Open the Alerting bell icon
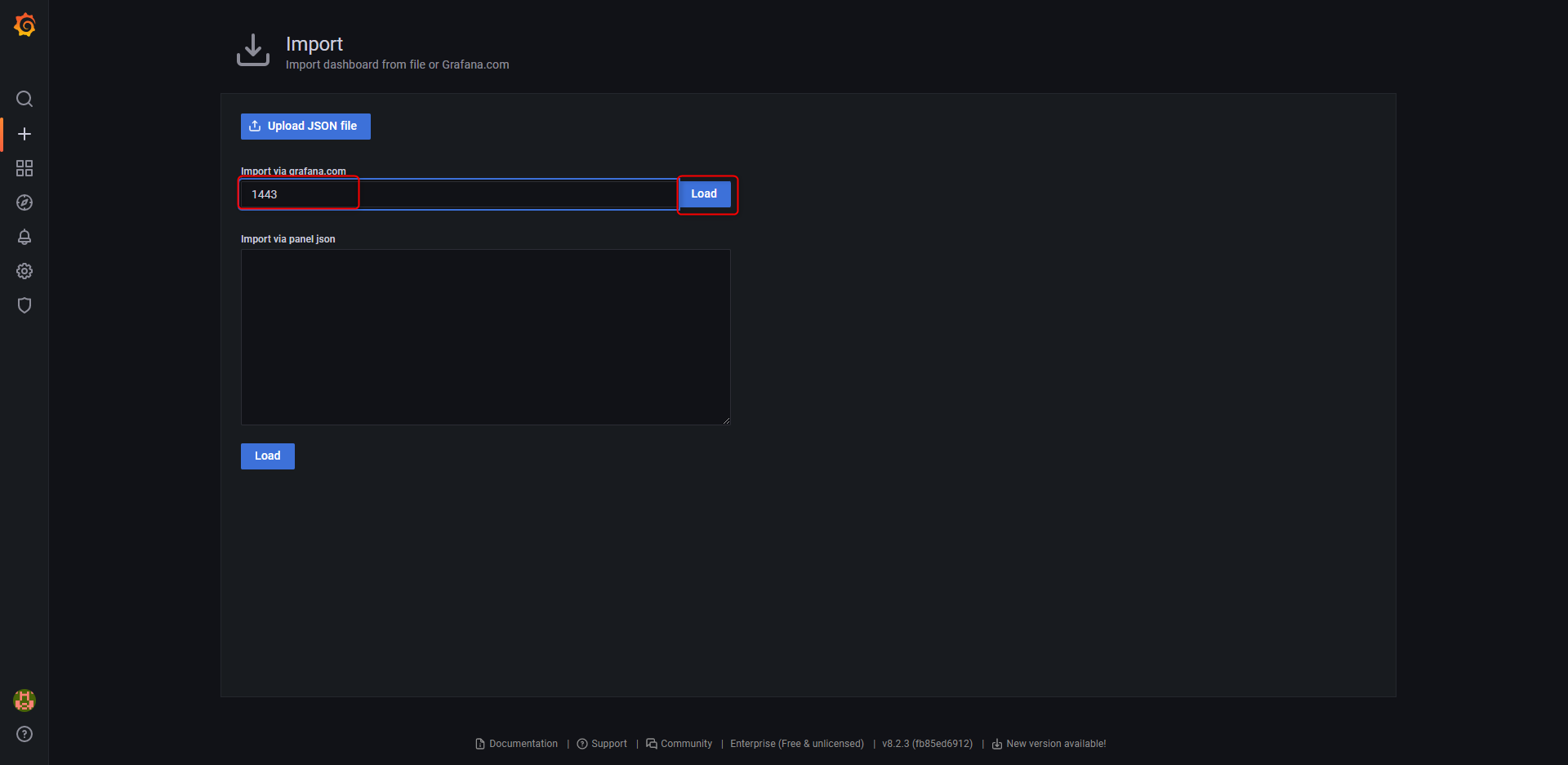 [x=24, y=237]
